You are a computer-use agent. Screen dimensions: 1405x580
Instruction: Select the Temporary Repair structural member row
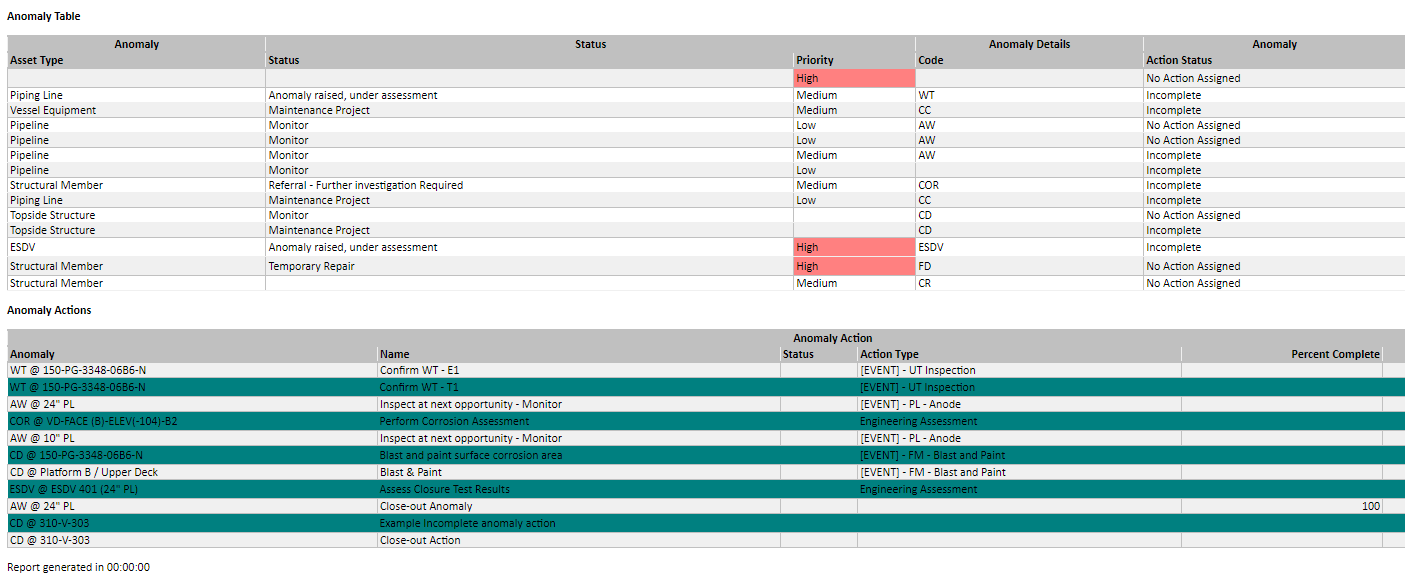400,266
